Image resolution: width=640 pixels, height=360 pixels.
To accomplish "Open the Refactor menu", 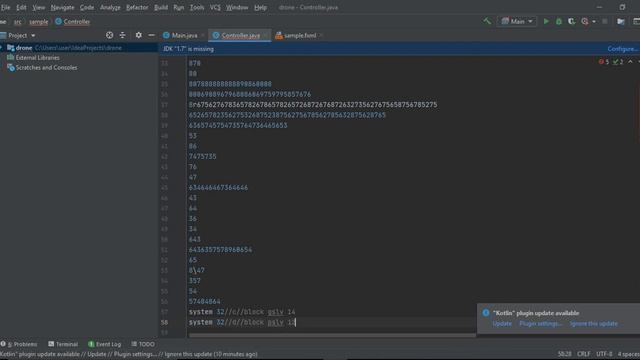I will [x=137, y=7].
